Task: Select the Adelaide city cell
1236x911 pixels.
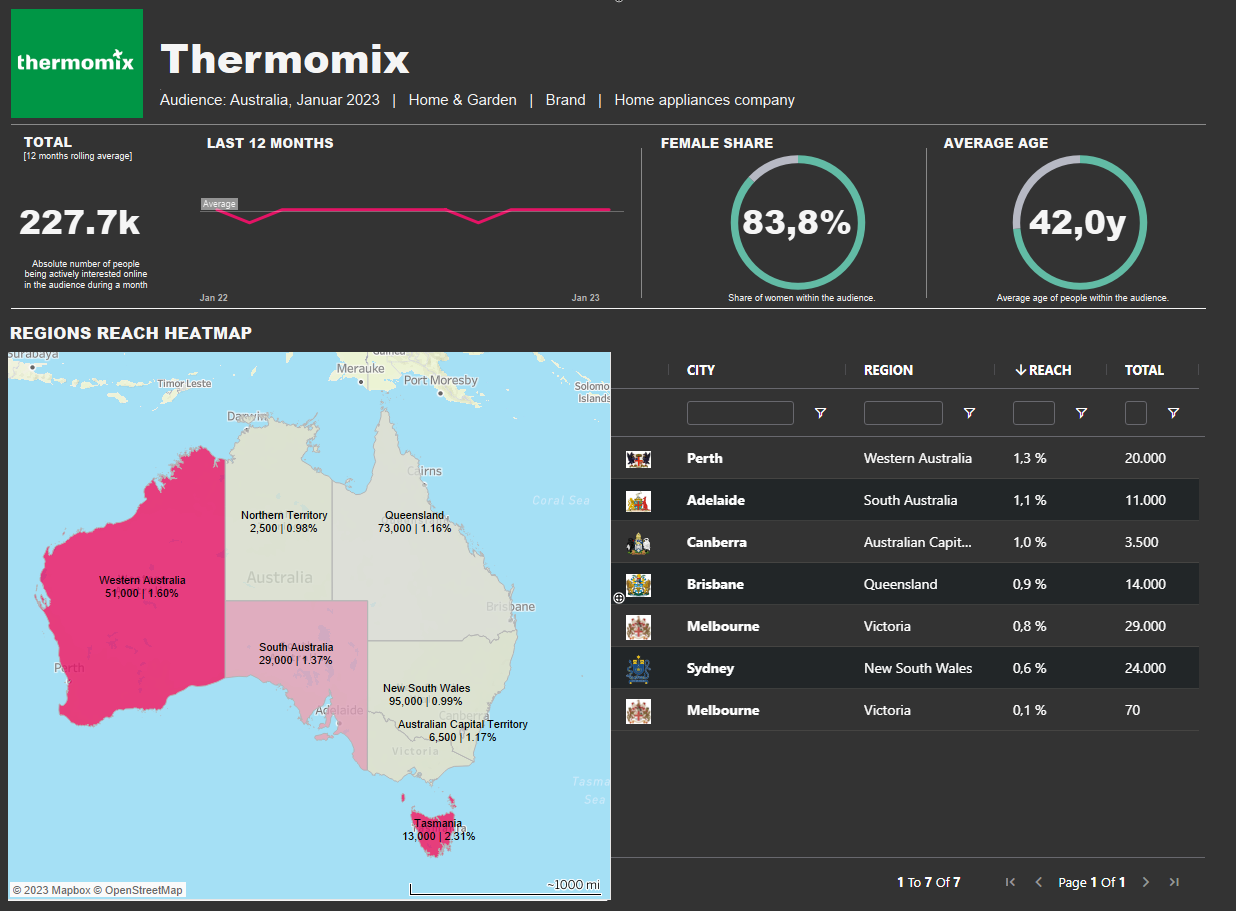Action: point(716,501)
